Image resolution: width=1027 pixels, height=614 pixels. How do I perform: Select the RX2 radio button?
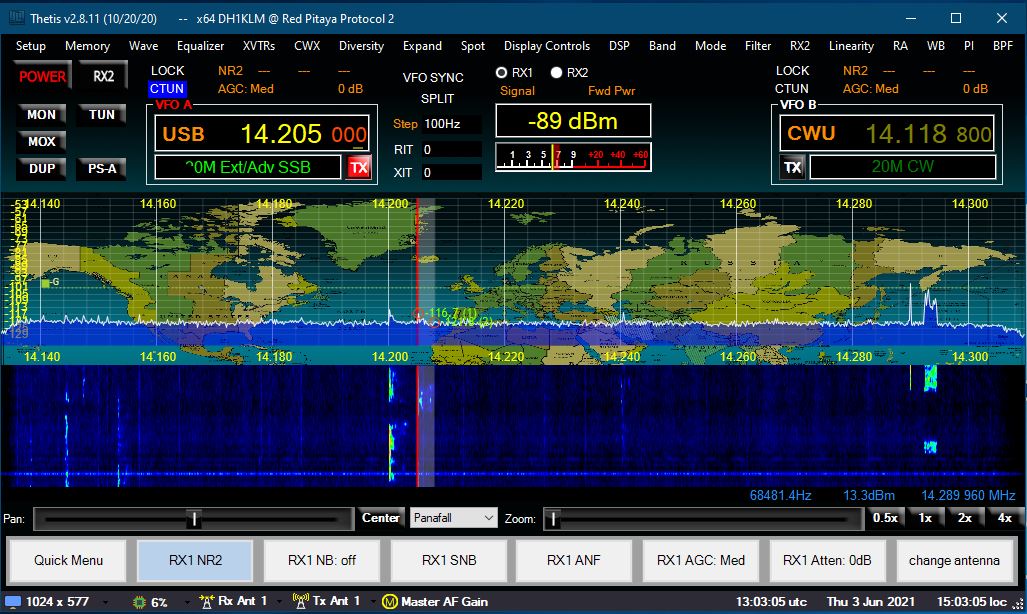click(557, 73)
